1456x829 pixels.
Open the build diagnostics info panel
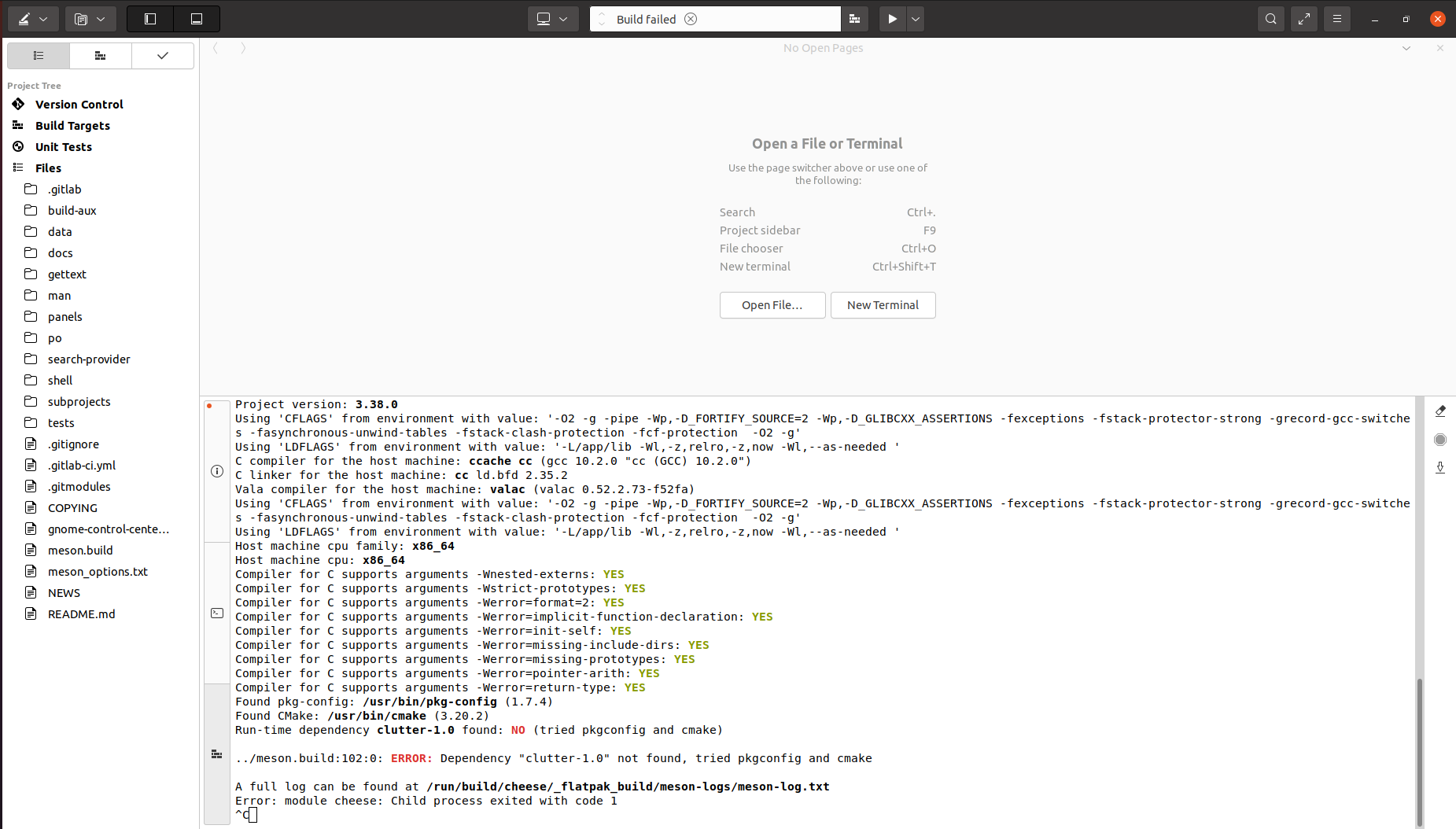click(217, 471)
